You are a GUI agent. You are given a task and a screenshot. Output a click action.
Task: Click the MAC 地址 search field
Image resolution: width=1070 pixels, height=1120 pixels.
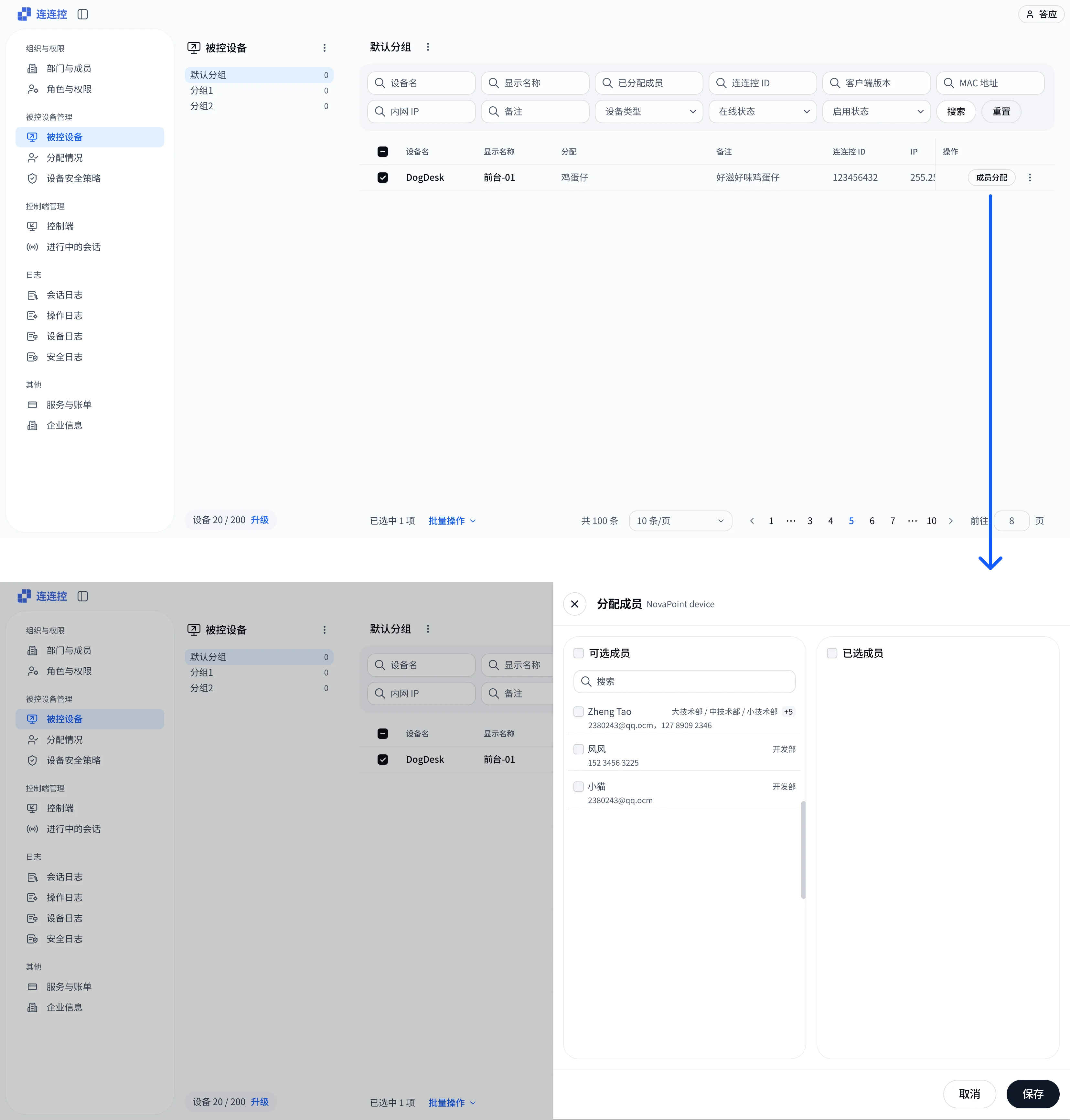click(990, 83)
